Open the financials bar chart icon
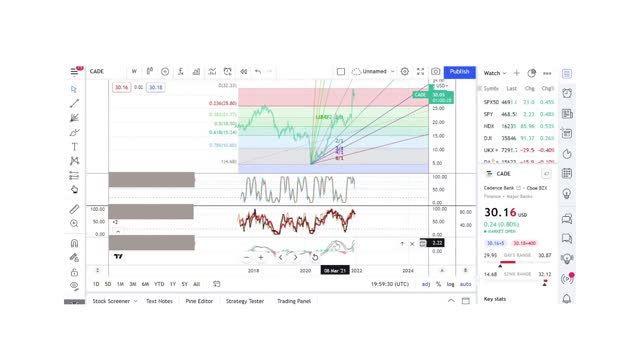This screenshot has height=360, width=640. [x=196, y=71]
